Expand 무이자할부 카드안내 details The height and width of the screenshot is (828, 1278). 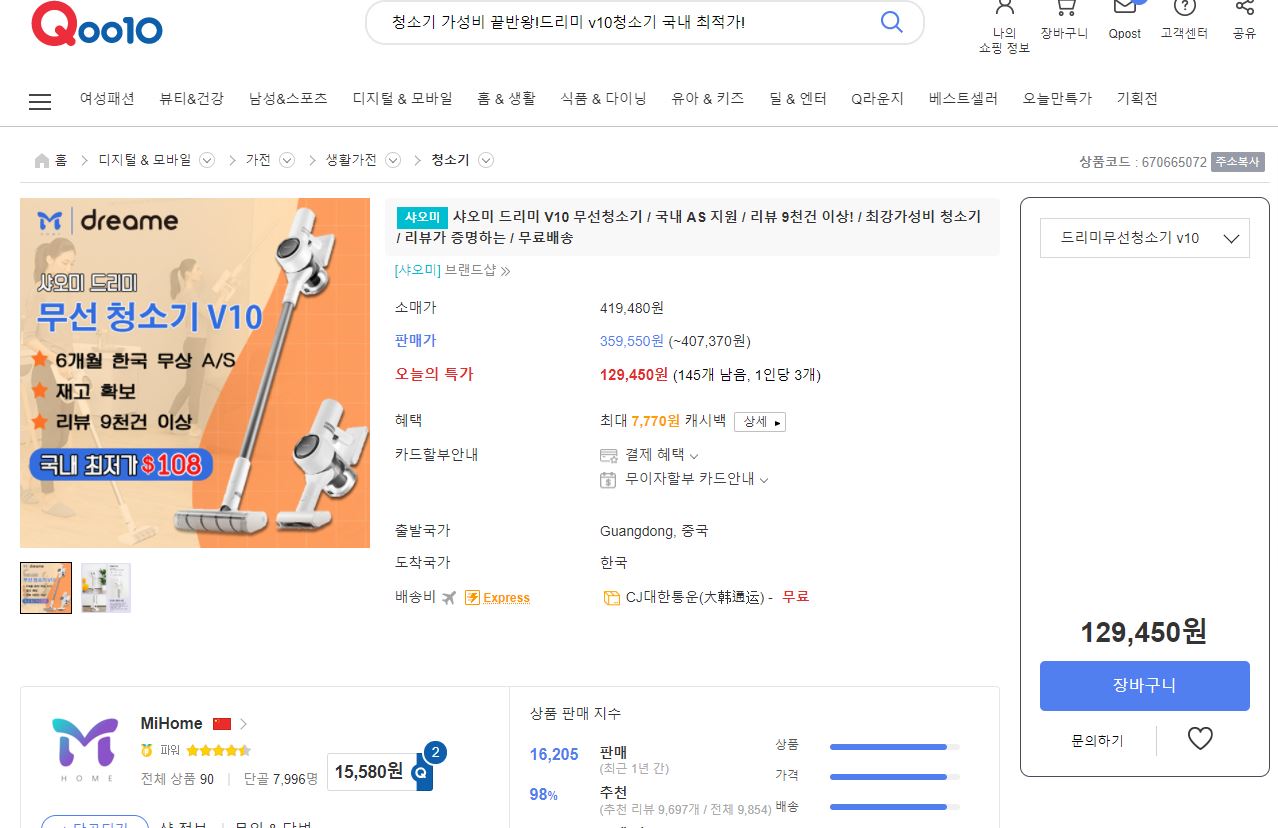pyautogui.click(x=764, y=480)
